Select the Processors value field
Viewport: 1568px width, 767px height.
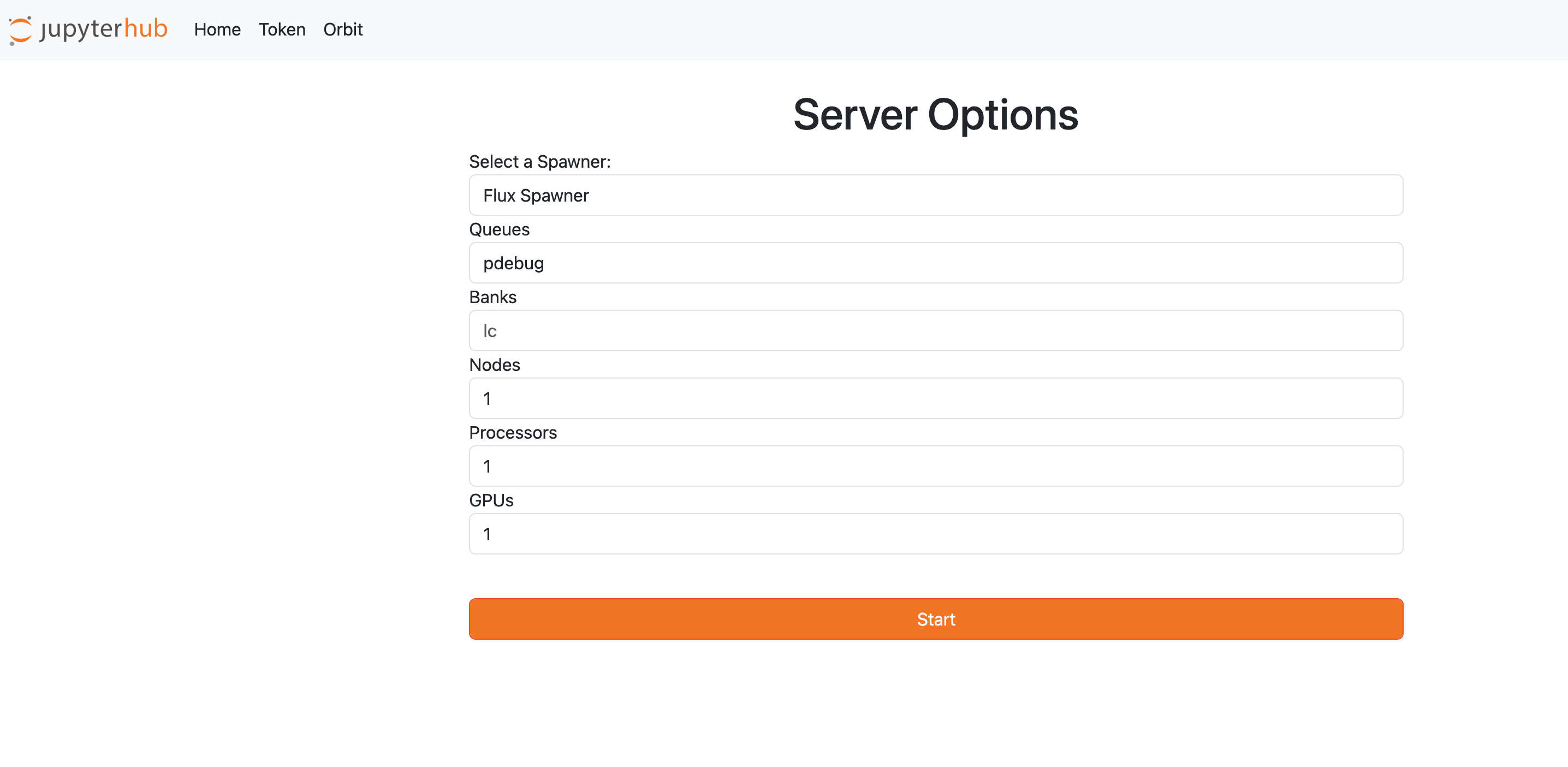click(x=936, y=466)
